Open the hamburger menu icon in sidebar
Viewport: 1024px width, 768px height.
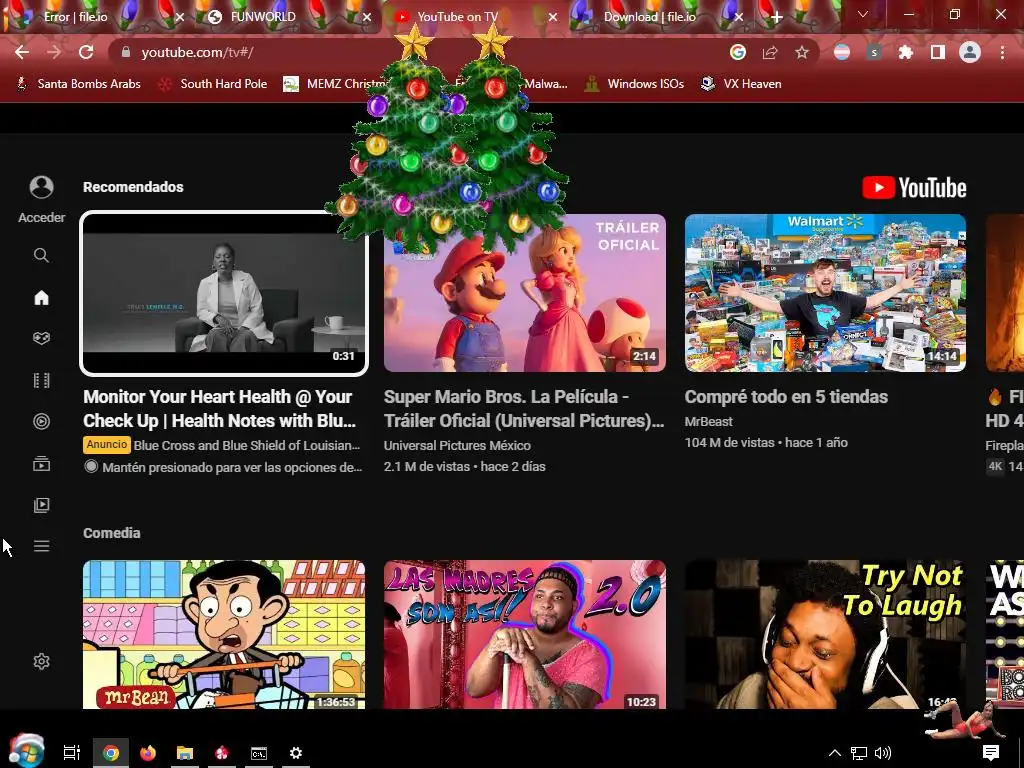(41, 546)
